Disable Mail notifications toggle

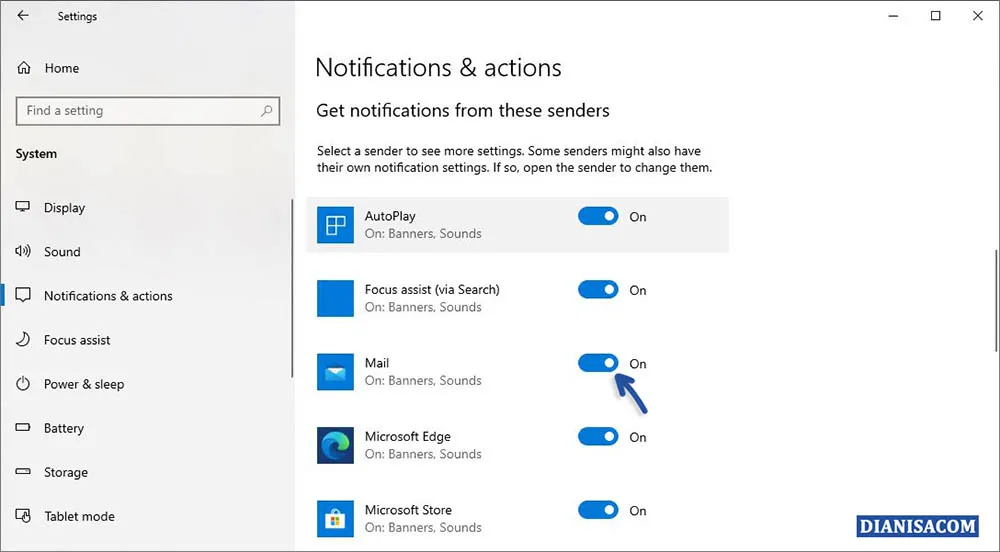point(598,363)
